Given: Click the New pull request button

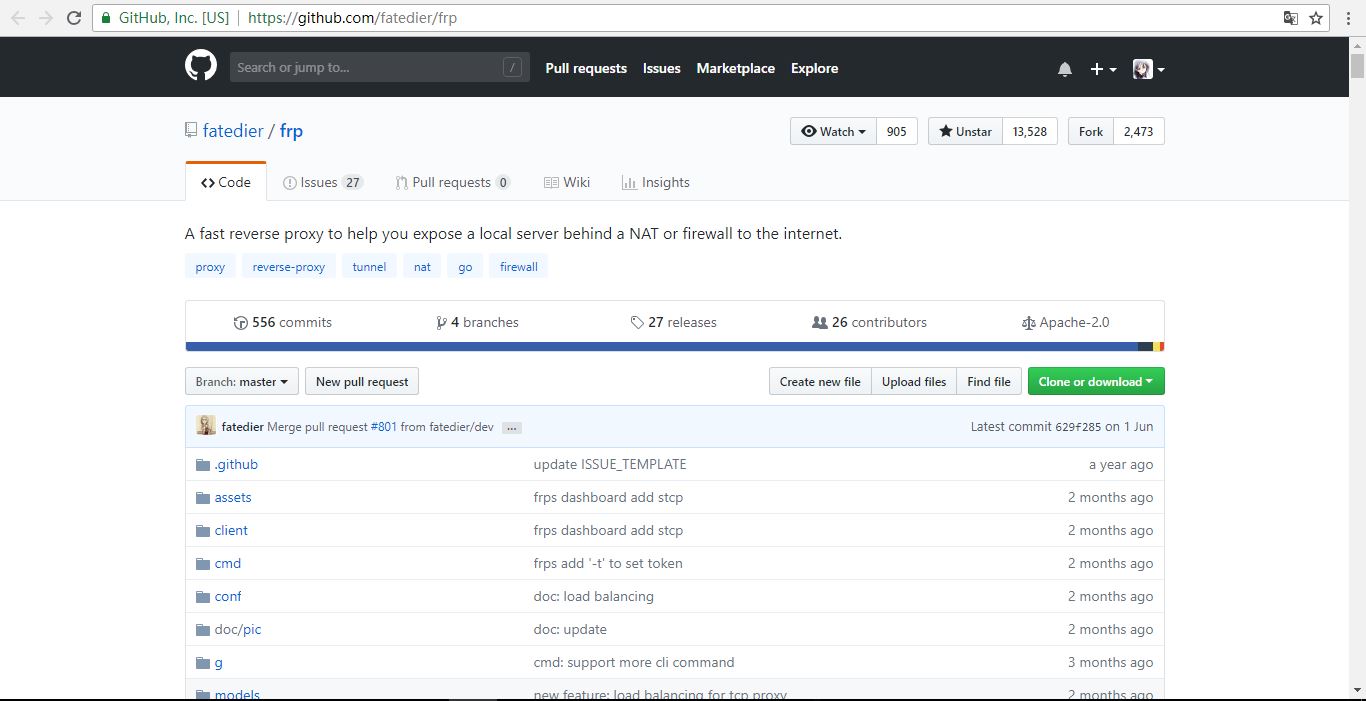Looking at the screenshot, I should (362, 381).
